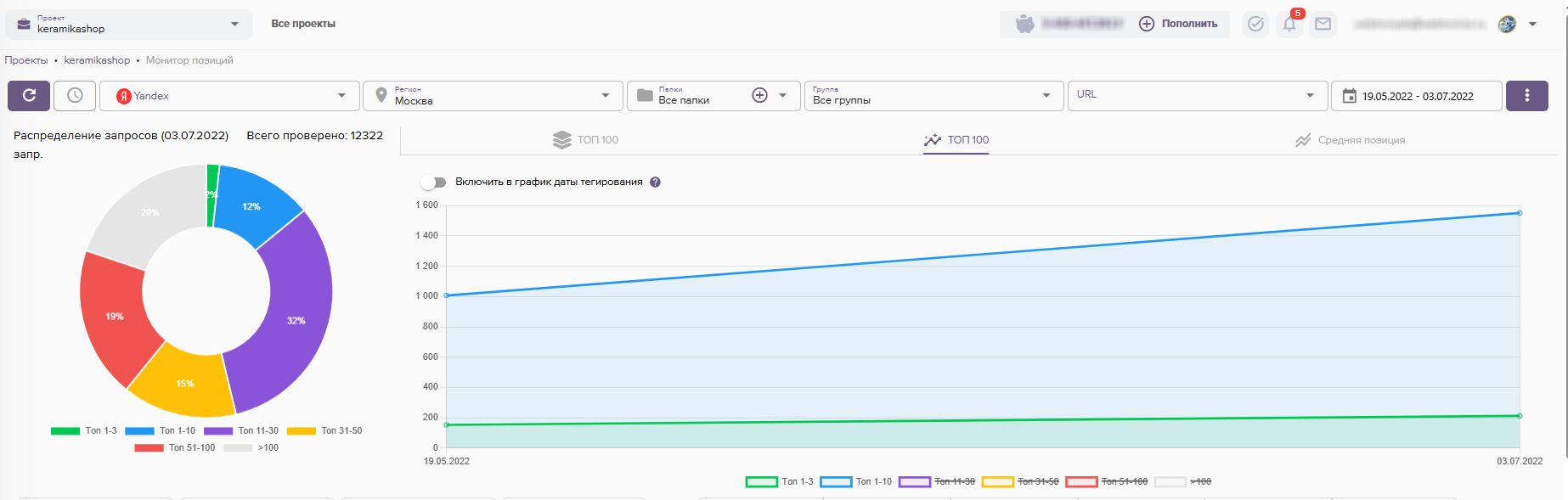Click the help question mark icon
This screenshot has height=500, width=1568.
tap(655, 183)
